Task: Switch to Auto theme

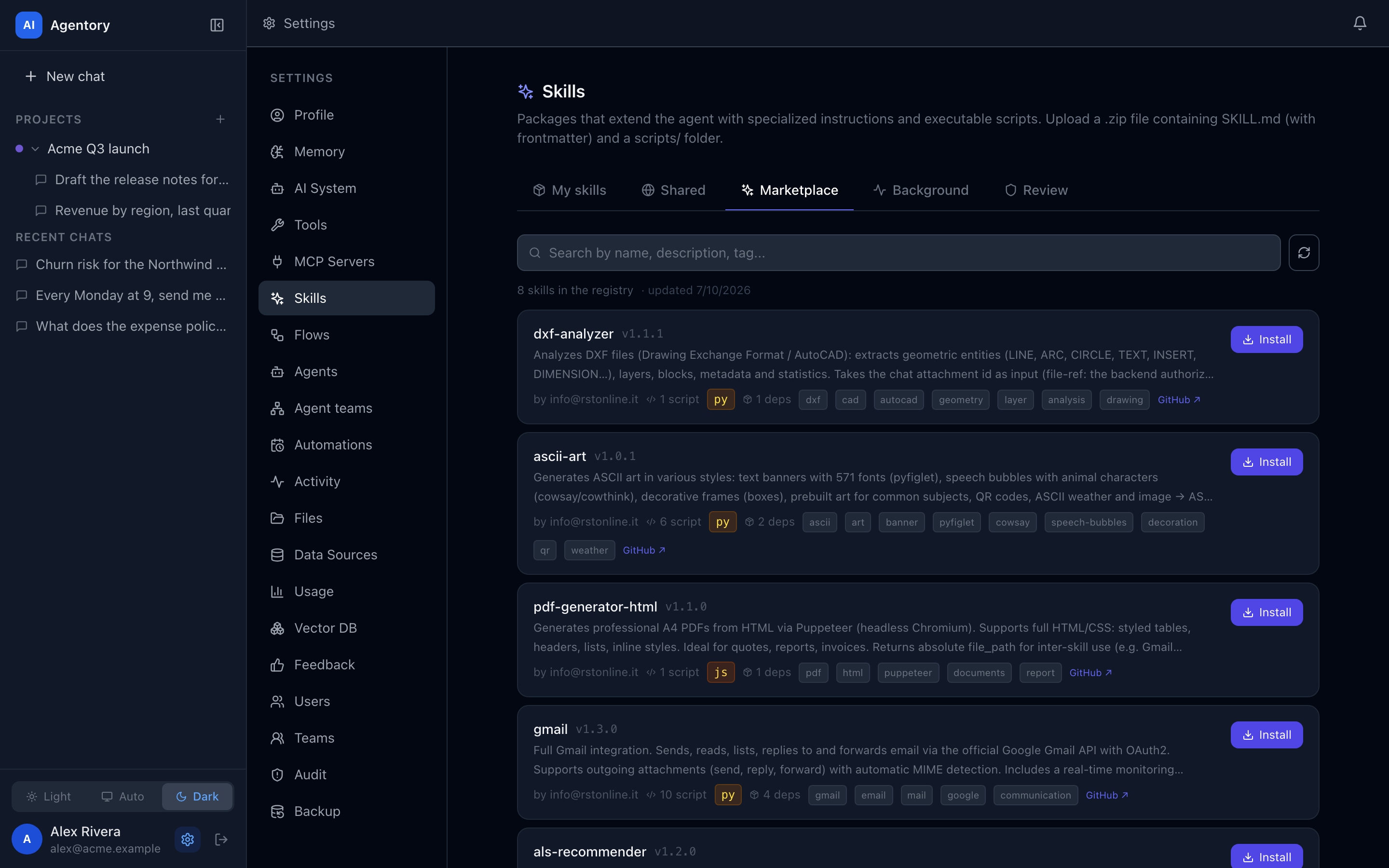Action: click(122, 796)
